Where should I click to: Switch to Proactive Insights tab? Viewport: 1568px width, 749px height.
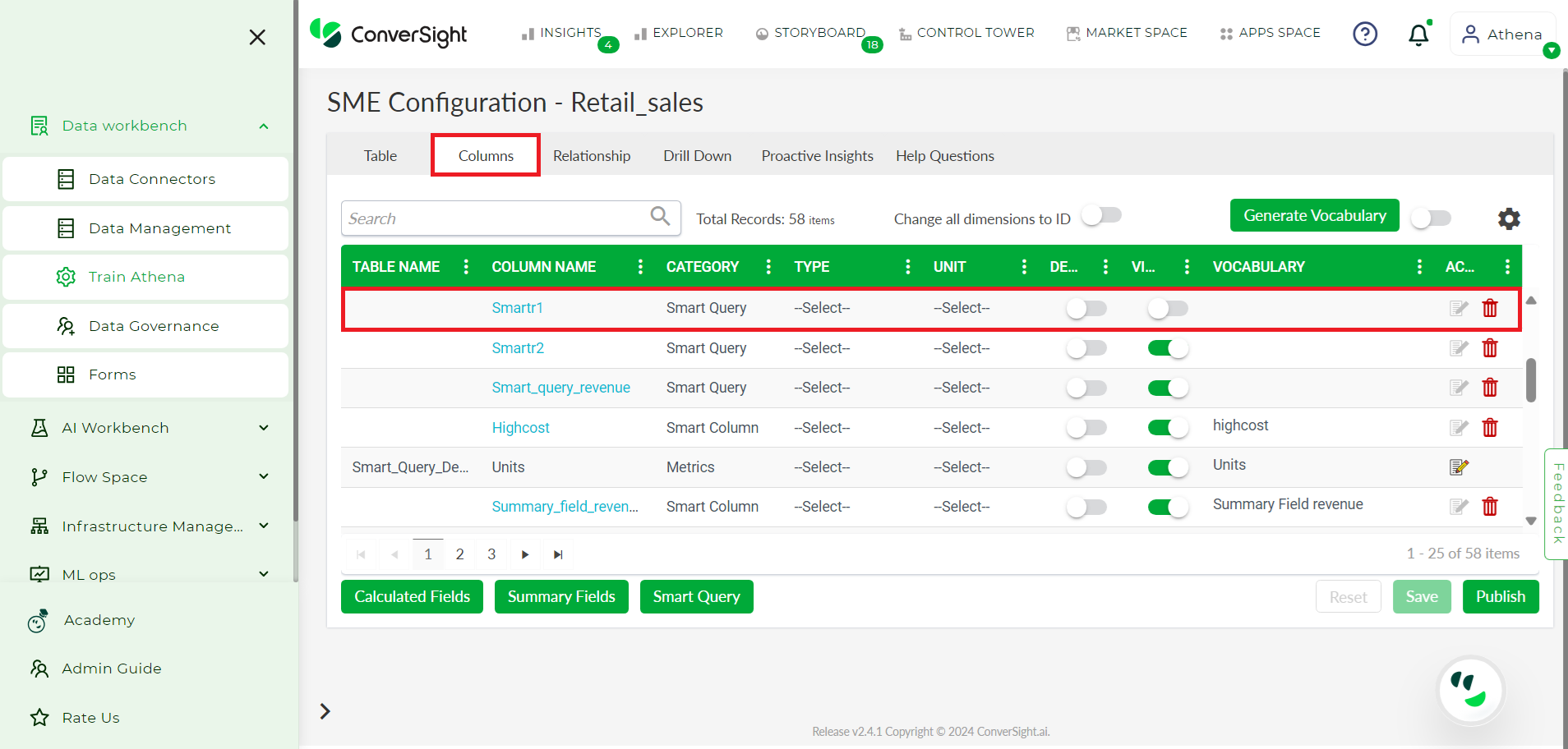tap(818, 155)
